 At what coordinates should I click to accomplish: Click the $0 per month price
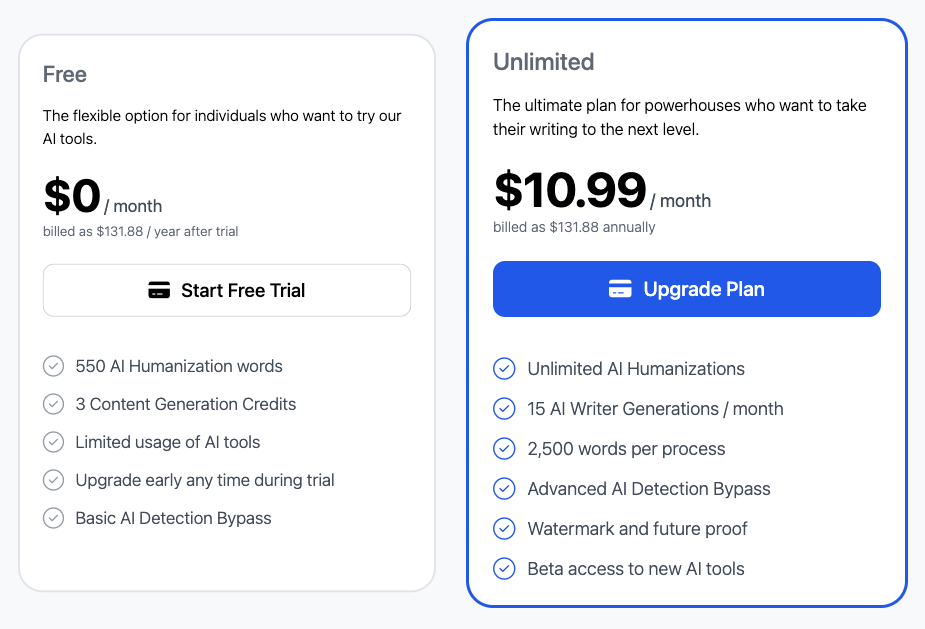point(72,196)
